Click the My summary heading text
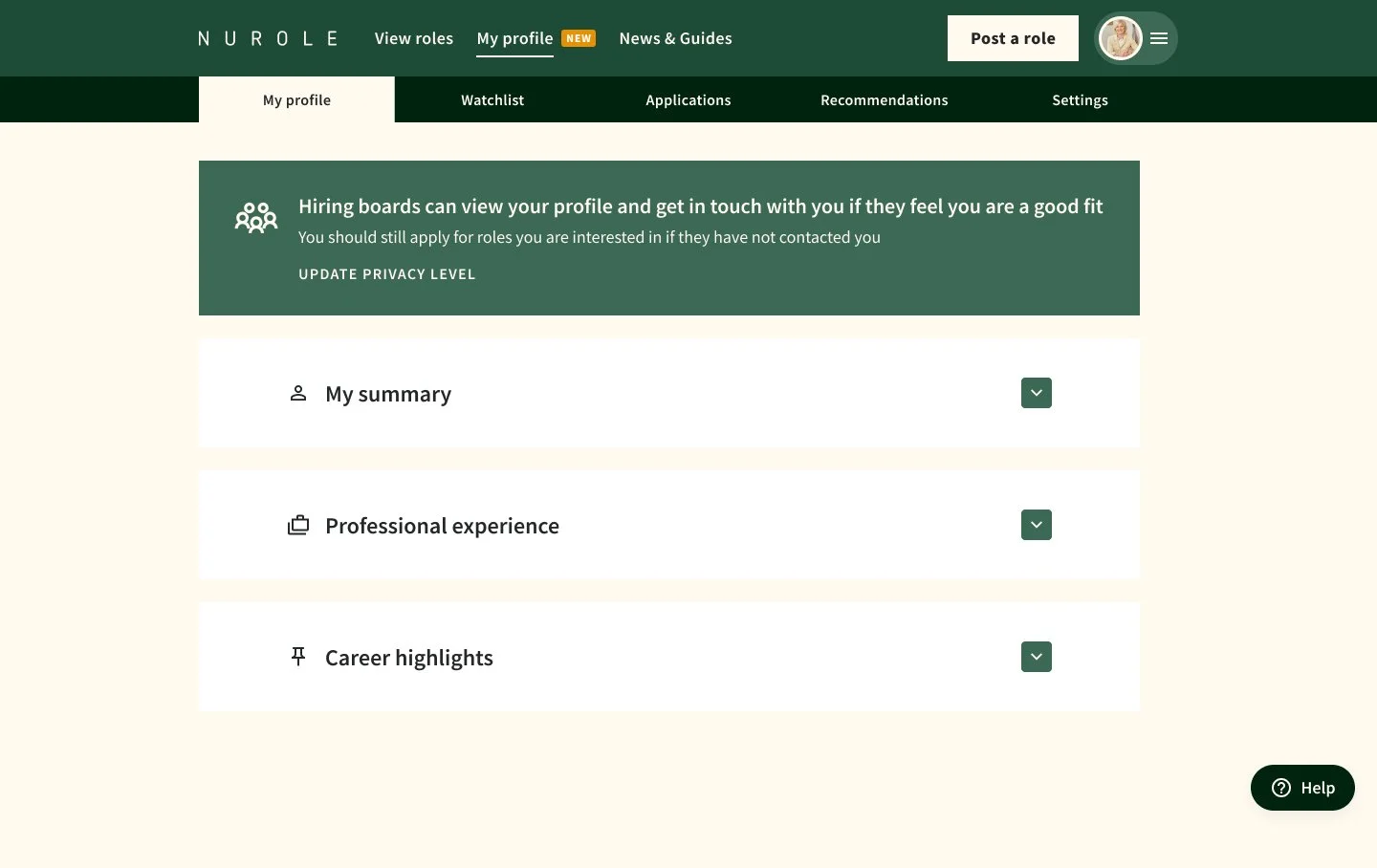The width and height of the screenshot is (1377, 868). click(x=388, y=394)
